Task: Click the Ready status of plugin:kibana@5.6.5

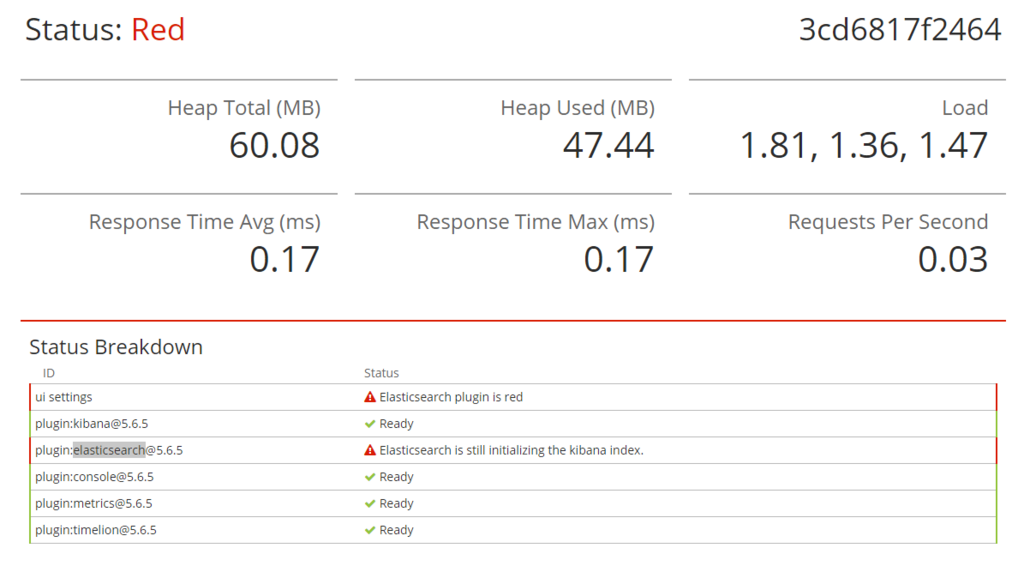Action: (x=396, y=424)
